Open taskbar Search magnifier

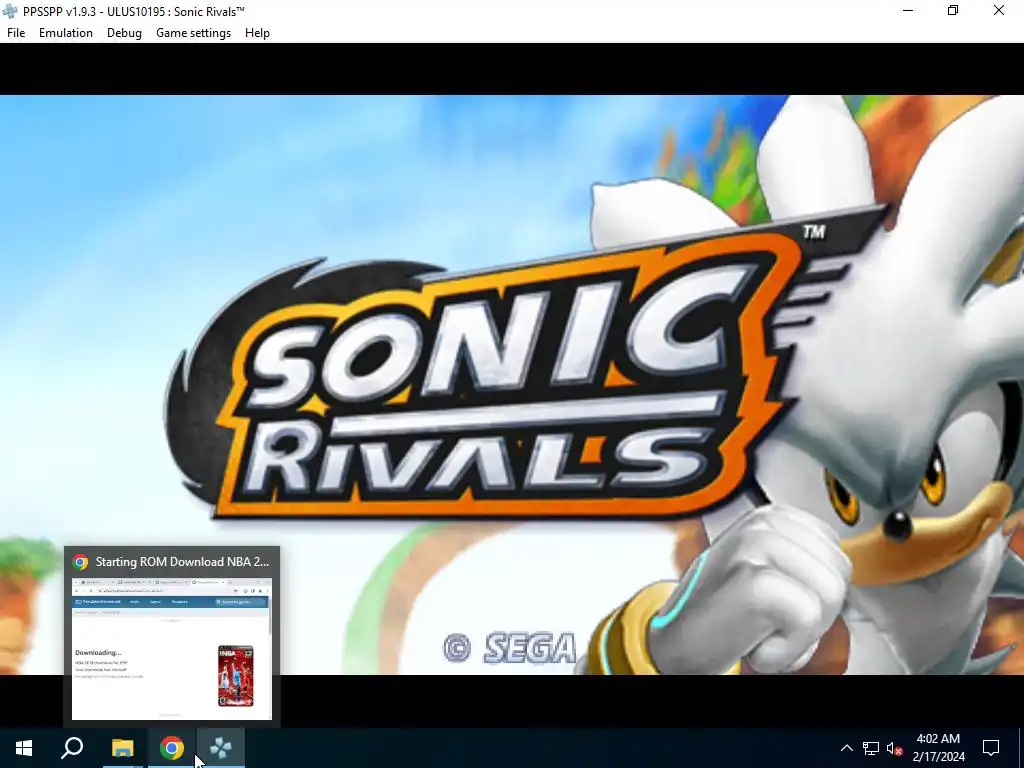pyautogui.click(x=72, y=748)
